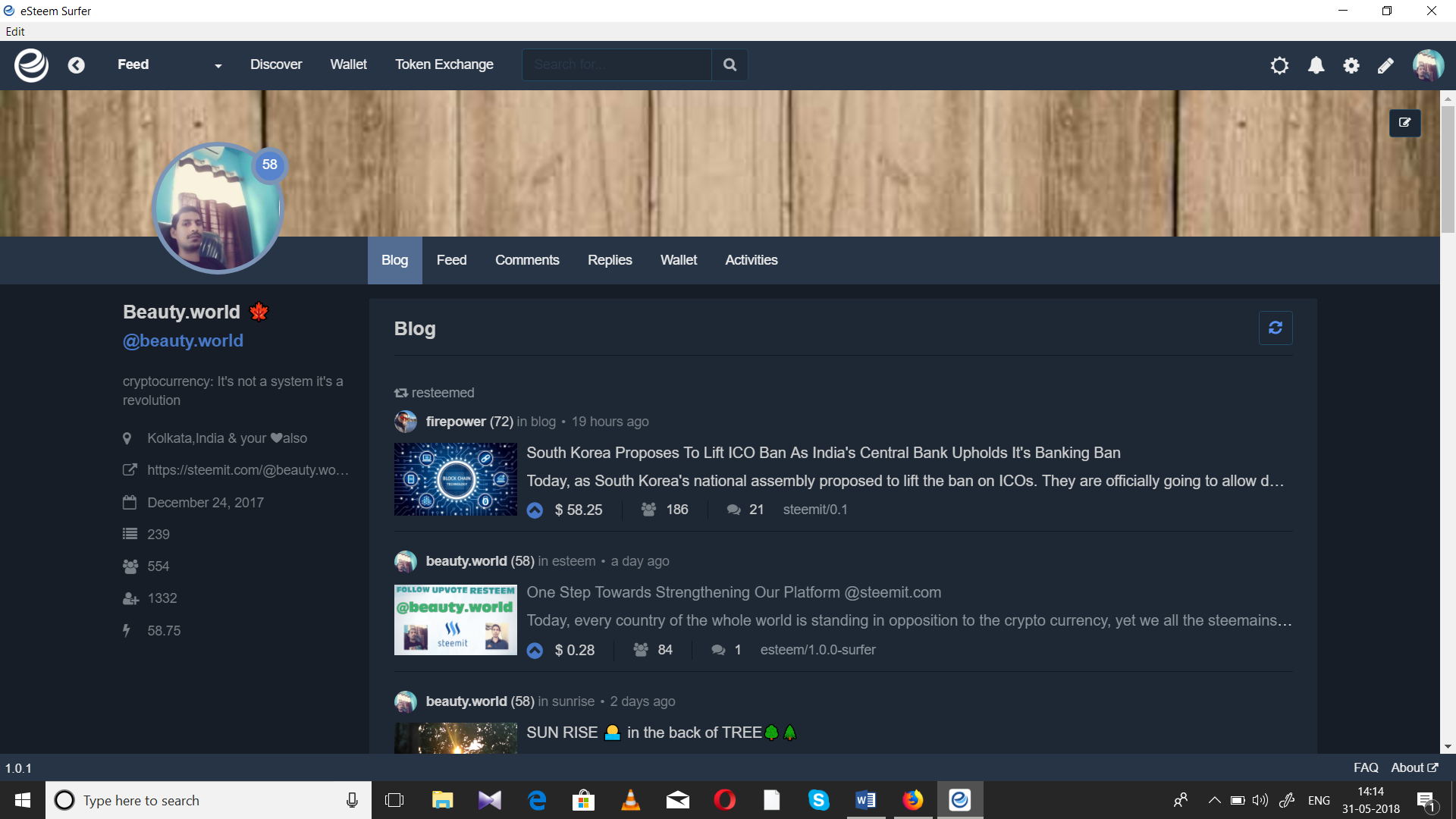Open the profile Wallet tab
Image resolution: width=1456 pixels, height=819 pixels.
tap(679, 260)
